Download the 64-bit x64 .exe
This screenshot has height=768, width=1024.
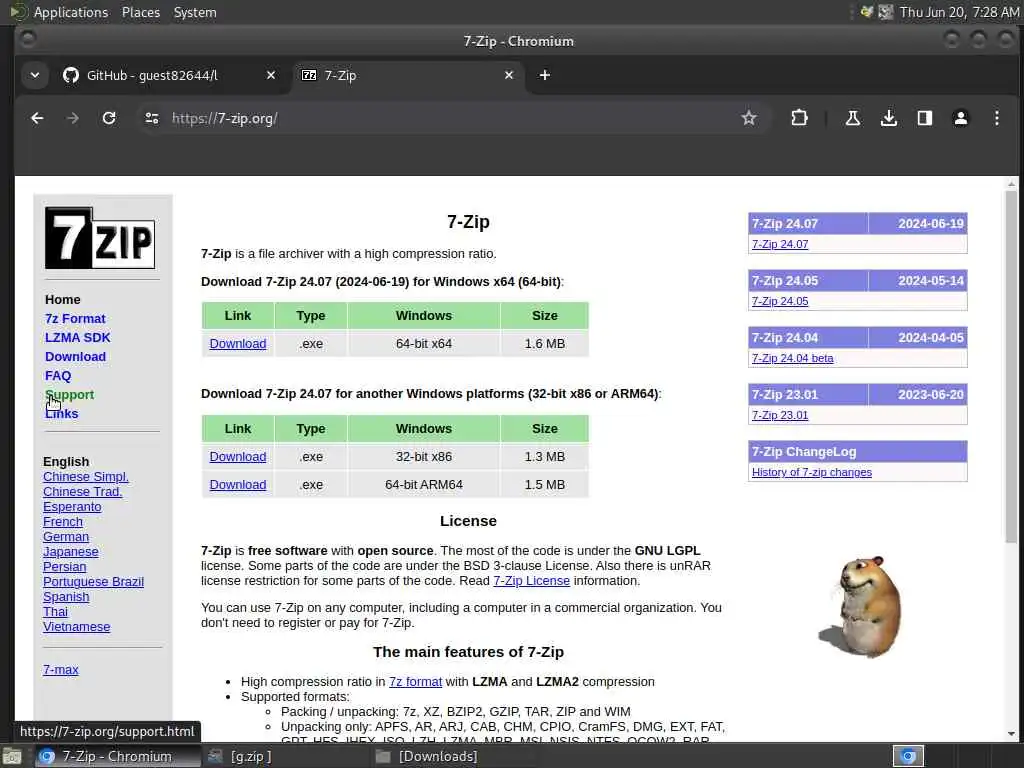point(238,344)
